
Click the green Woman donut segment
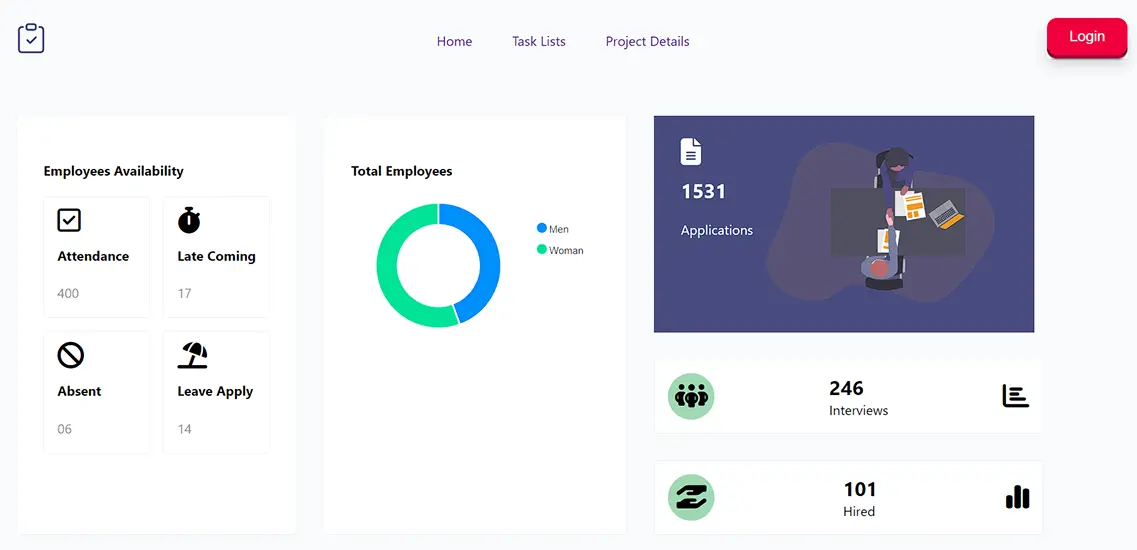(388, 272)
